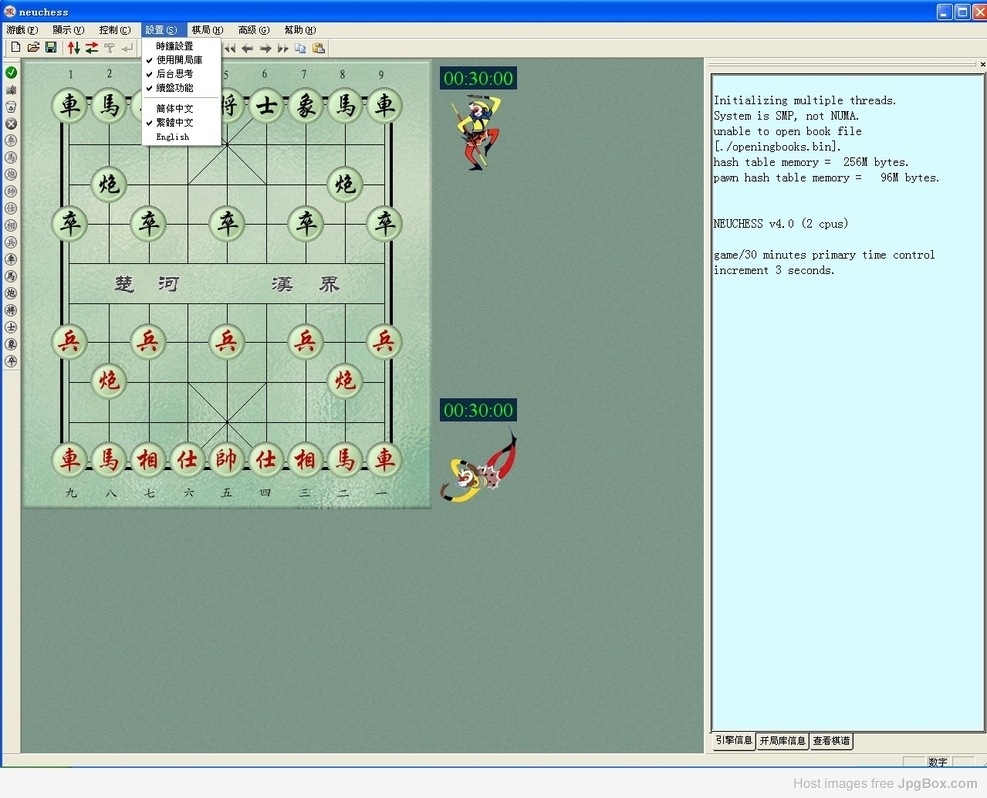Image resolution: width=987 pixels, height=798 pixels.
Task: Click the new game document icon
Action: tap(16, 47)
